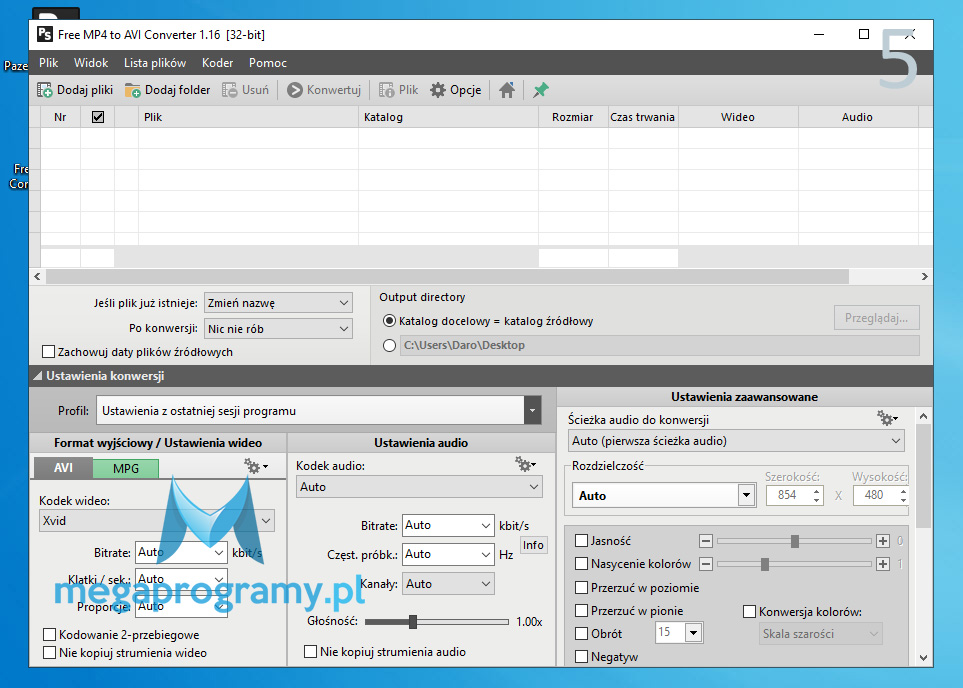
Task: Open the Obrót angle dropdown
Action: pos(693,632)
